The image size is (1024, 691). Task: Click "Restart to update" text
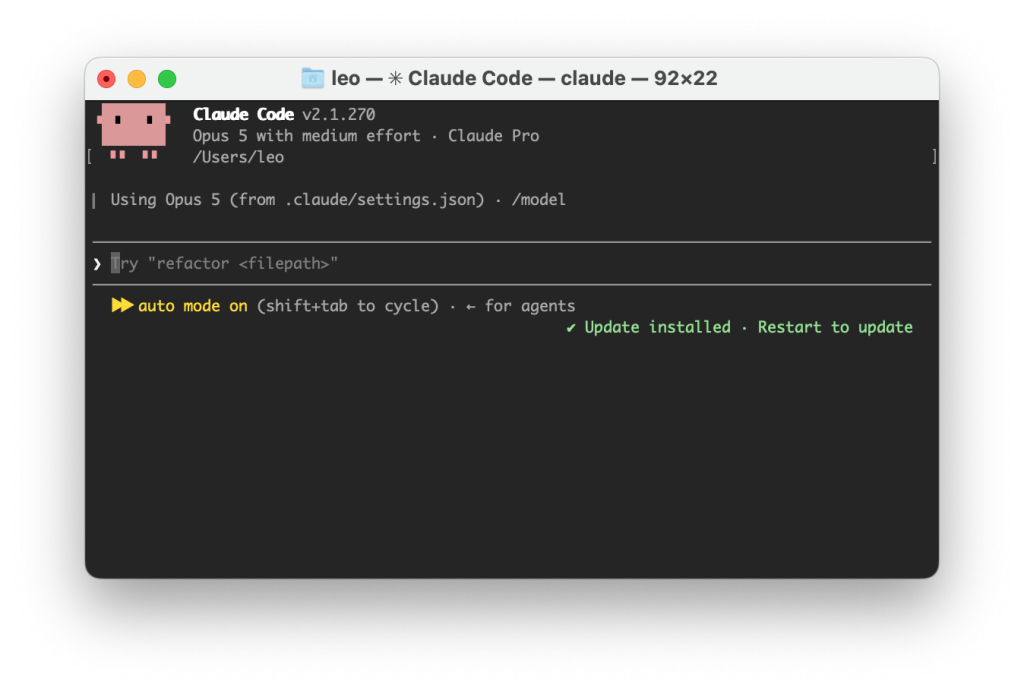coord(835,327)
